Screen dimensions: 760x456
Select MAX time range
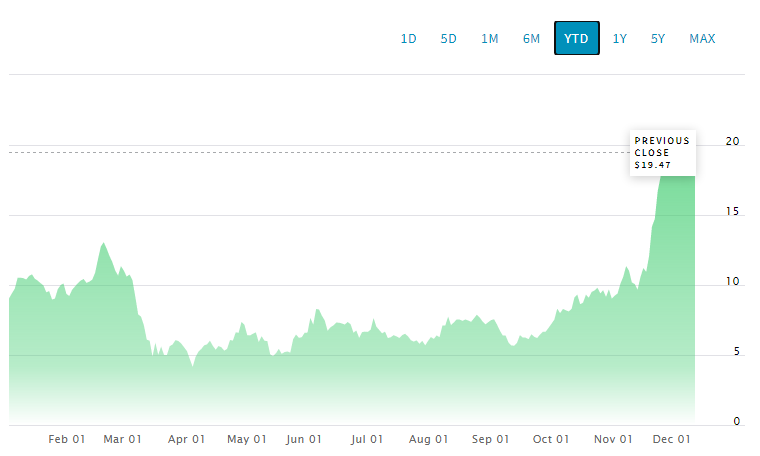[x=702, y=39]
